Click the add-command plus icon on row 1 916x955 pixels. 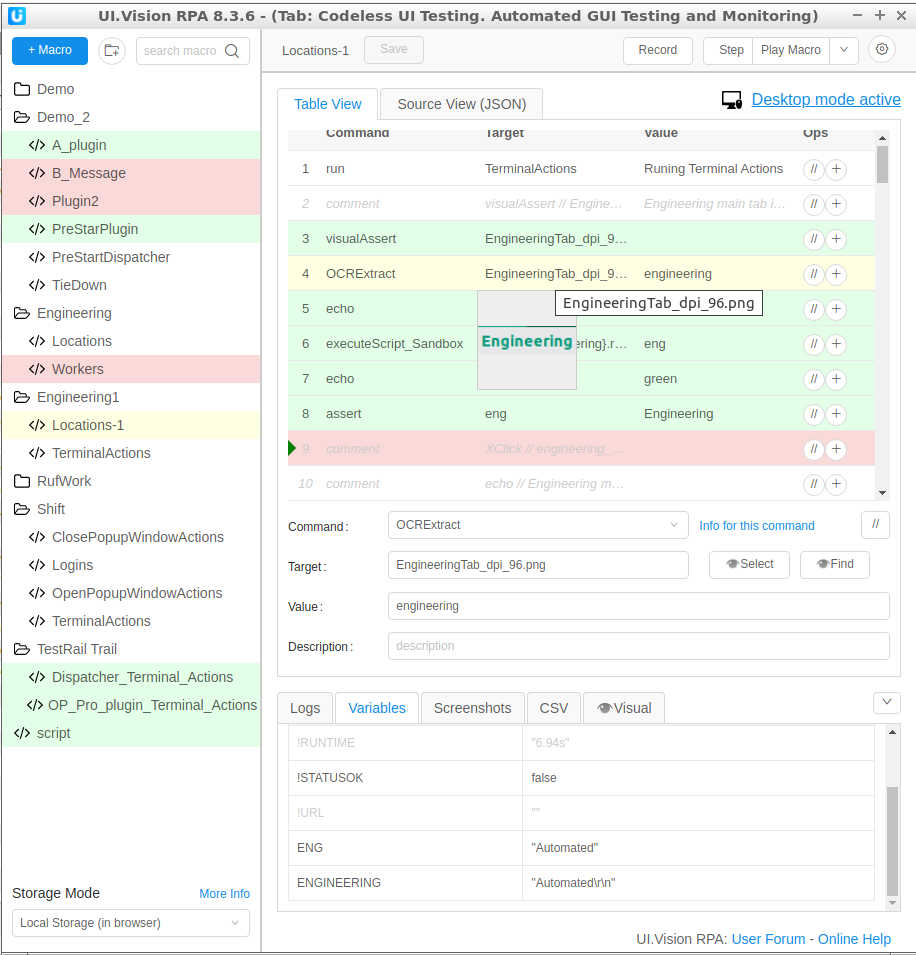[836, 169]
